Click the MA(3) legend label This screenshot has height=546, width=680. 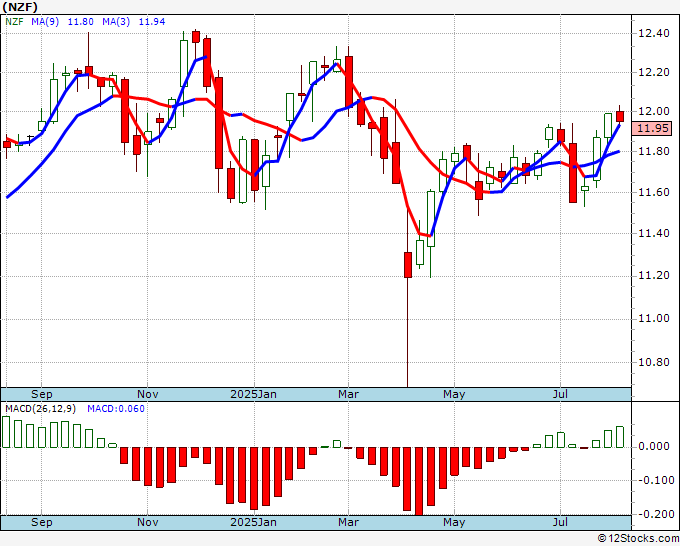click(x=116, y=22)
